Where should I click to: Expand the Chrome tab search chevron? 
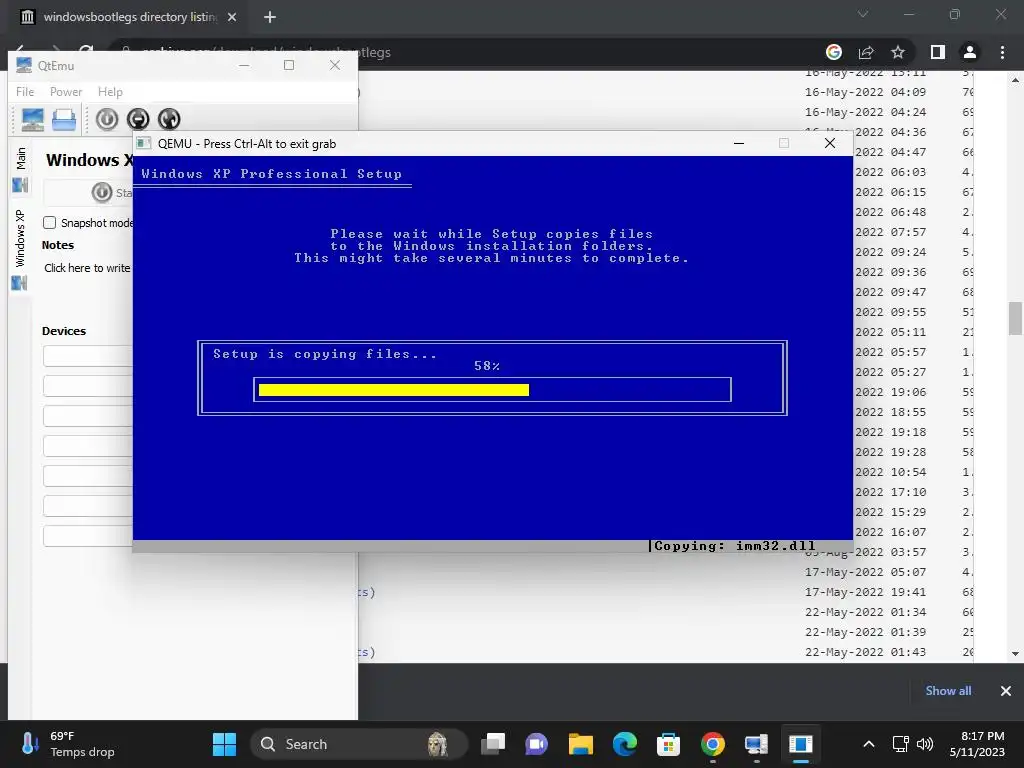[863, 14]
